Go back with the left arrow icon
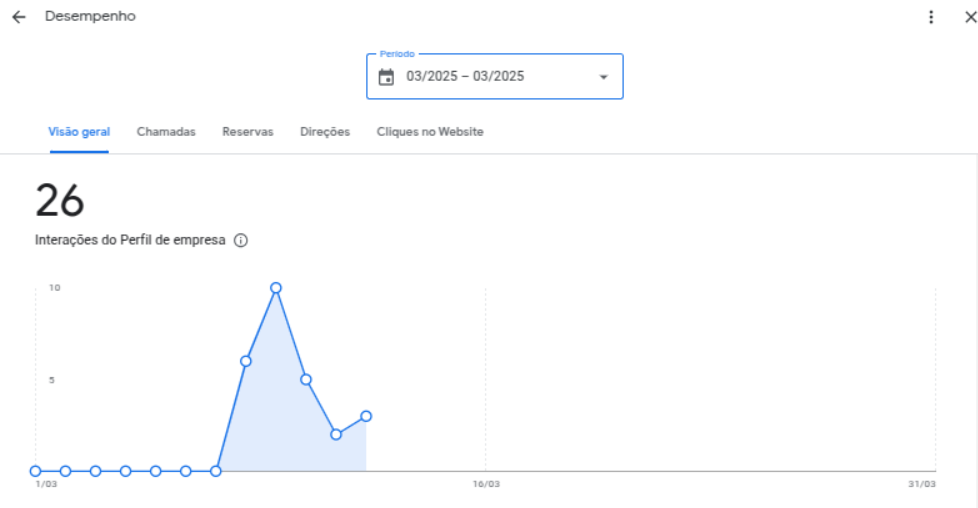This screenshot has width=978, height=508. click(x=19, y=17)
